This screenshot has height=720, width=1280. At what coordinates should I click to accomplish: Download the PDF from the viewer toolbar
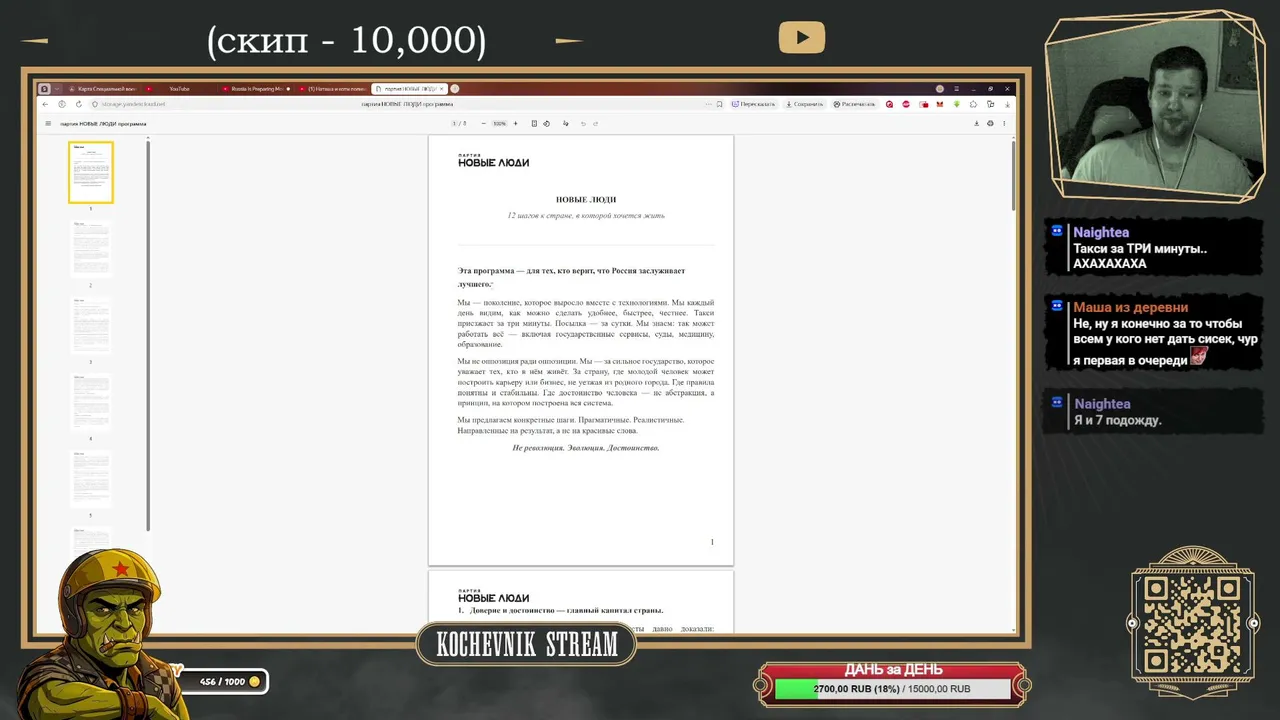[x=976, y=124]
